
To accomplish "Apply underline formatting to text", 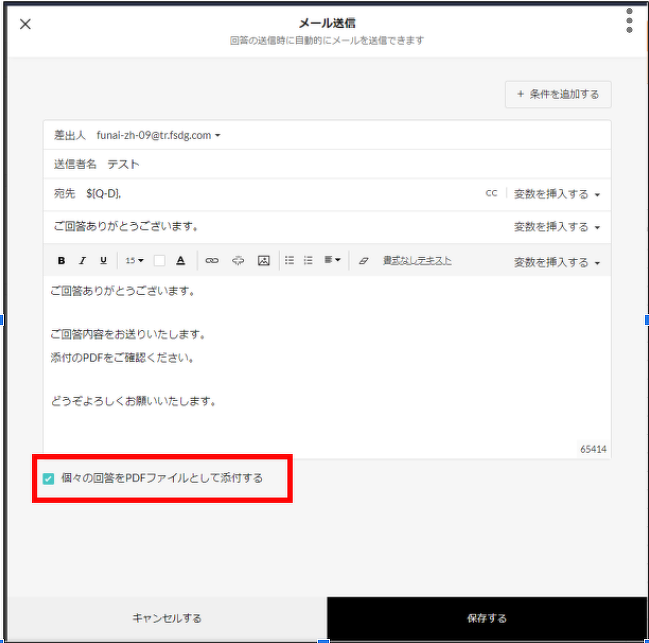I will pyautogui.click(x=103, y=261).
